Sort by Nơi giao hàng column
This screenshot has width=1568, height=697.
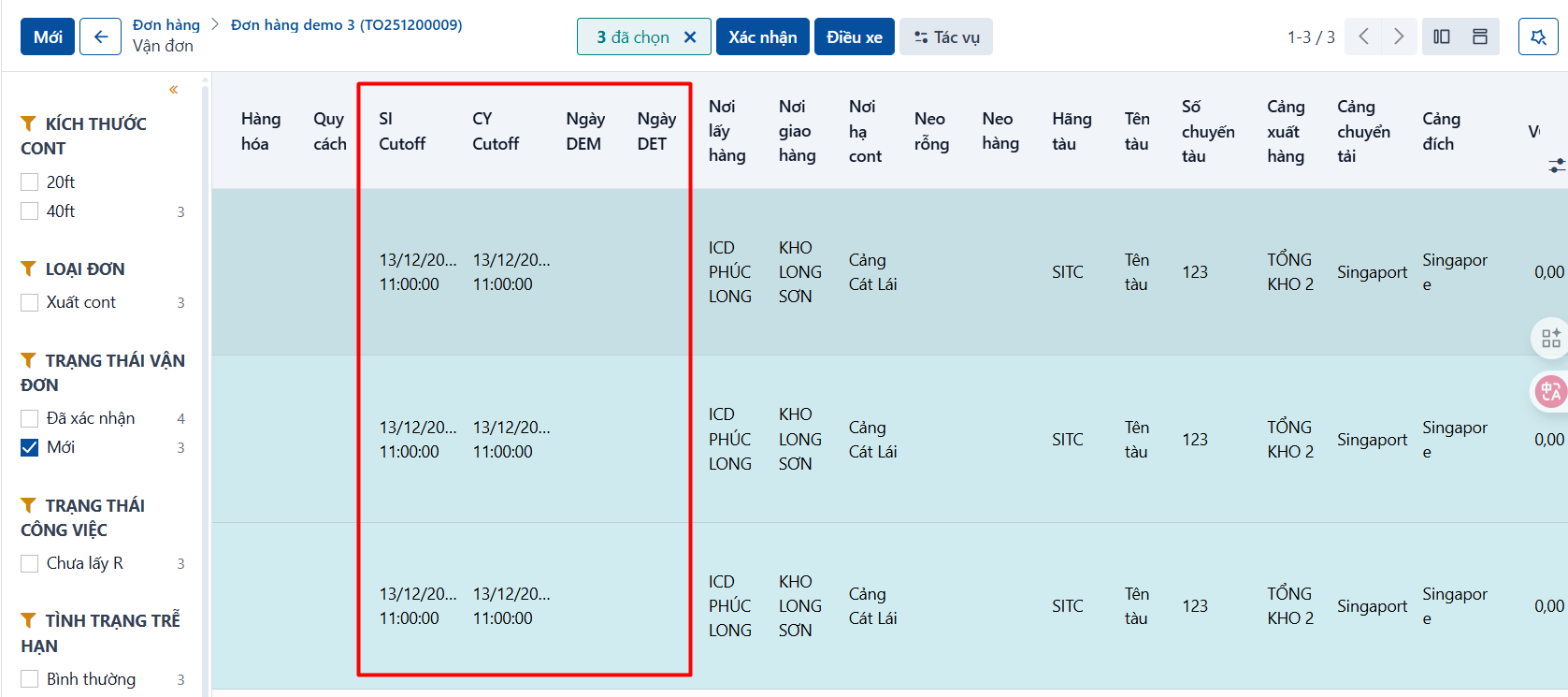(x=798, y=131)
